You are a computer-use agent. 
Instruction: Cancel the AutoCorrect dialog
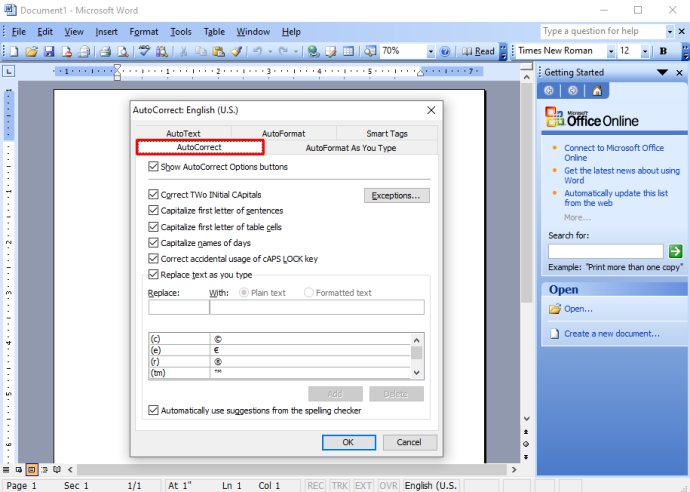409,442
